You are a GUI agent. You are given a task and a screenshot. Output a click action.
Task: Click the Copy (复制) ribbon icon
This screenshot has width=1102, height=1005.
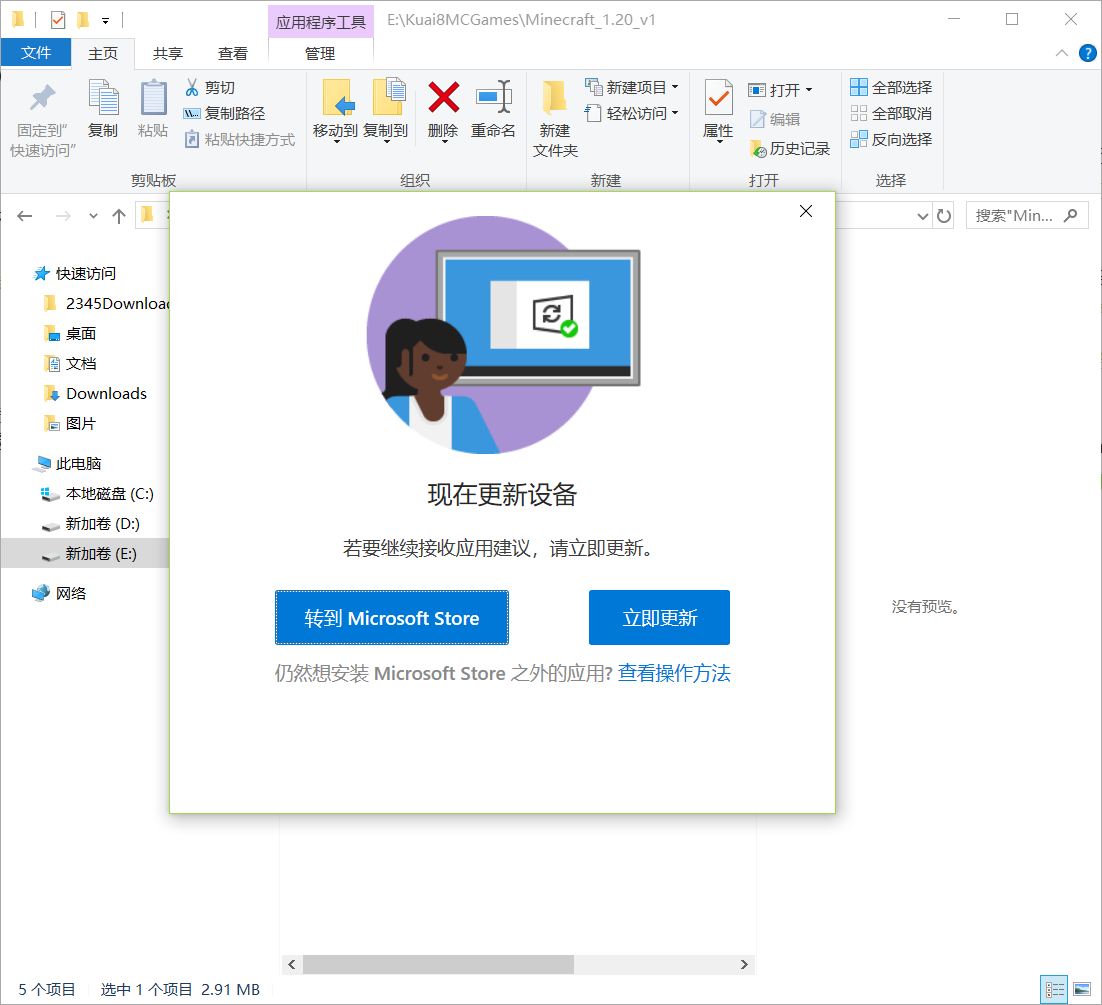tap(103, 97)
